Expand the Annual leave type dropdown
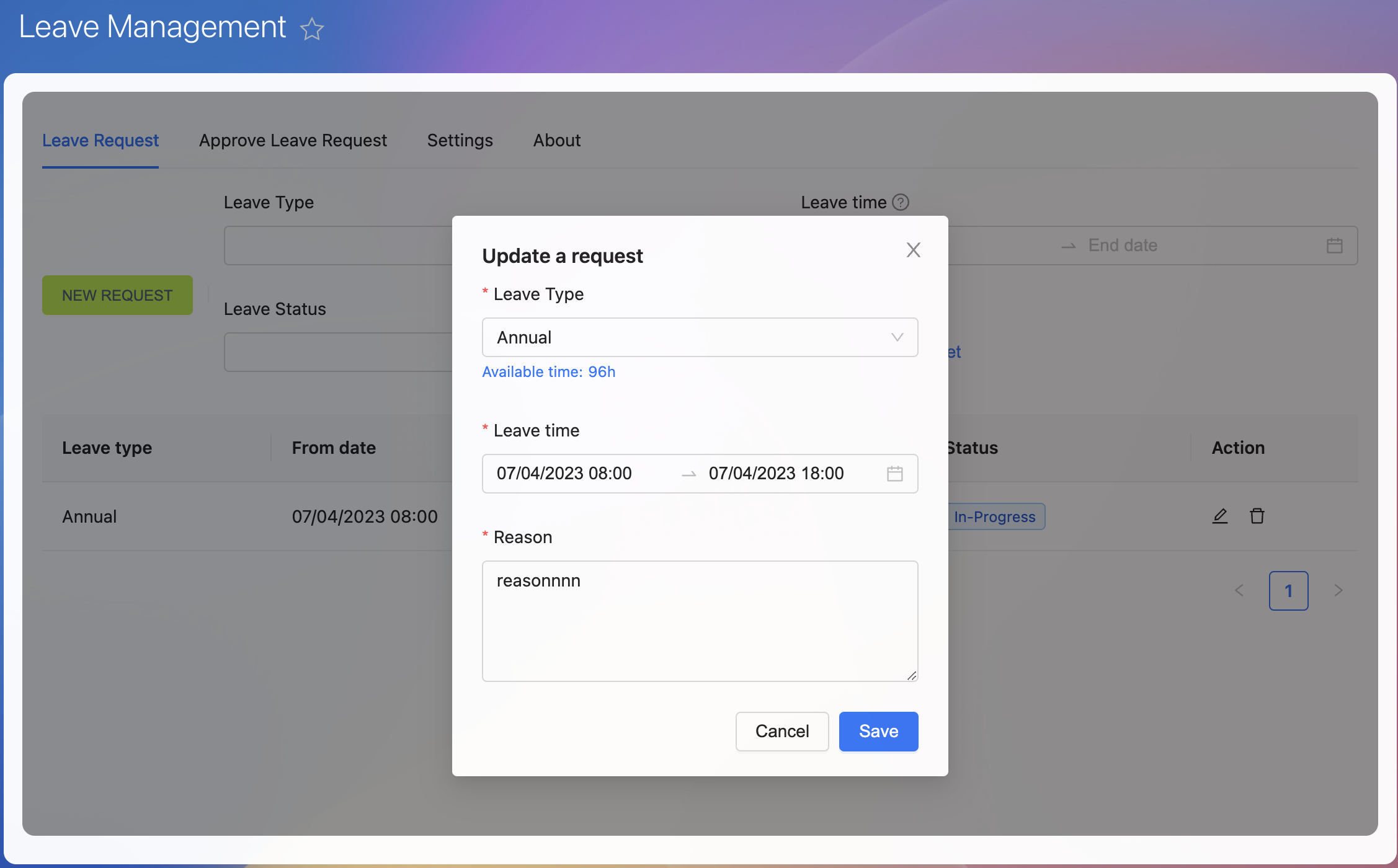The width and height of the screenshot is (1398, 868). [x=700, y=337]
